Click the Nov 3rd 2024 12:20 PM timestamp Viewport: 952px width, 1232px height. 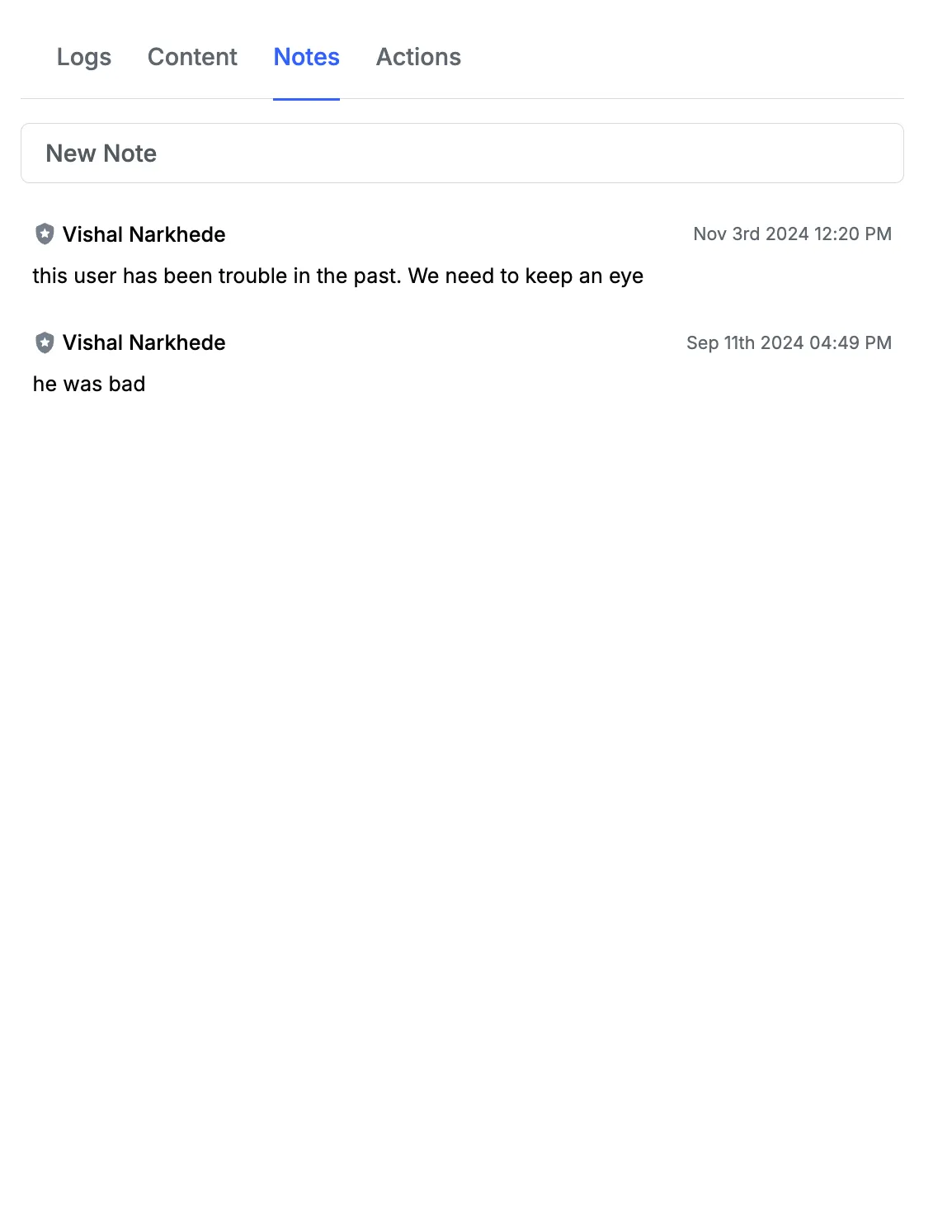click(792, 234)
